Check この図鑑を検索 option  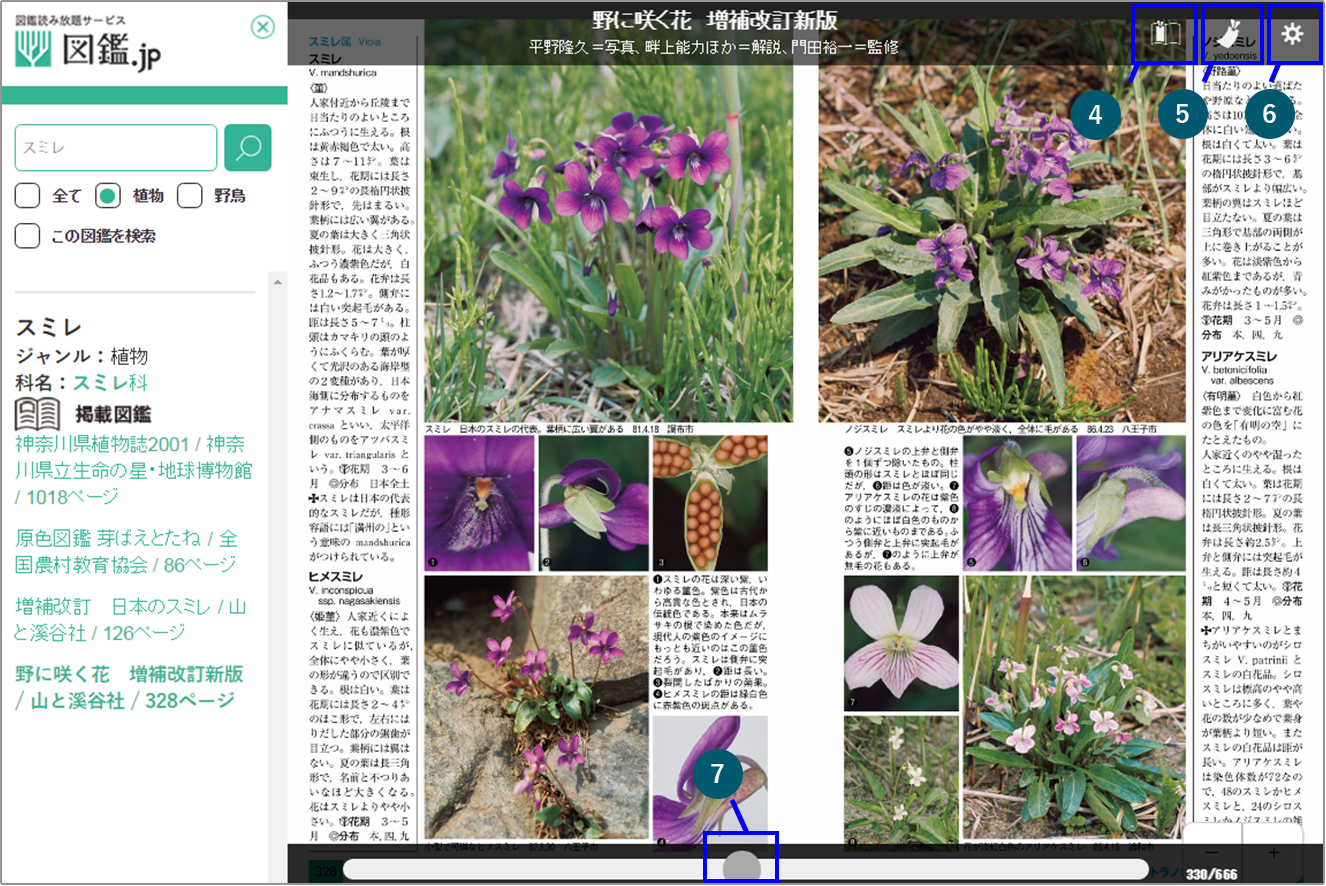pyautogui.click(x=28, y=236)
